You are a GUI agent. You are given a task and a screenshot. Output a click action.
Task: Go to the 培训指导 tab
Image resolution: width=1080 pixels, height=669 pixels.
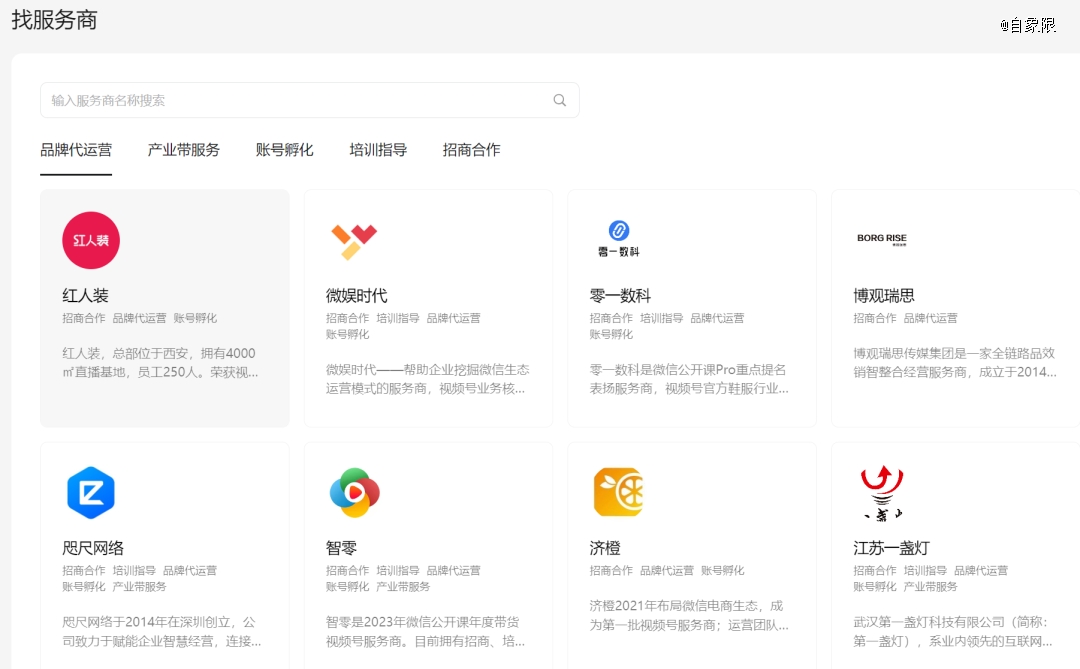pos(378,150)
